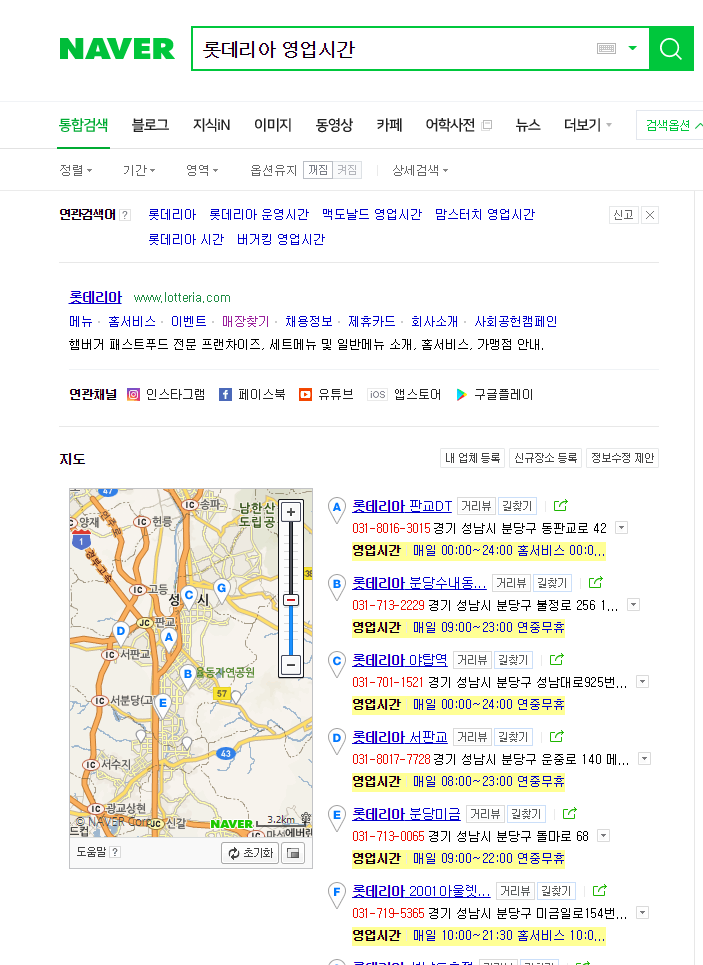Click list marker E for 분당미금
Image resolution: width=703 pixels, height=965 pixels.
coord(337,817)
